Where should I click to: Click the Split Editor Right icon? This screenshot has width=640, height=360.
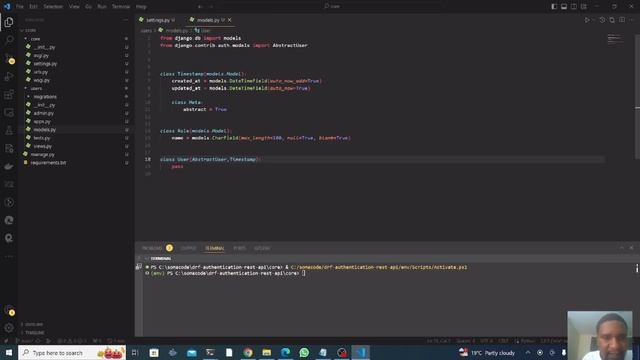(622, 20)
